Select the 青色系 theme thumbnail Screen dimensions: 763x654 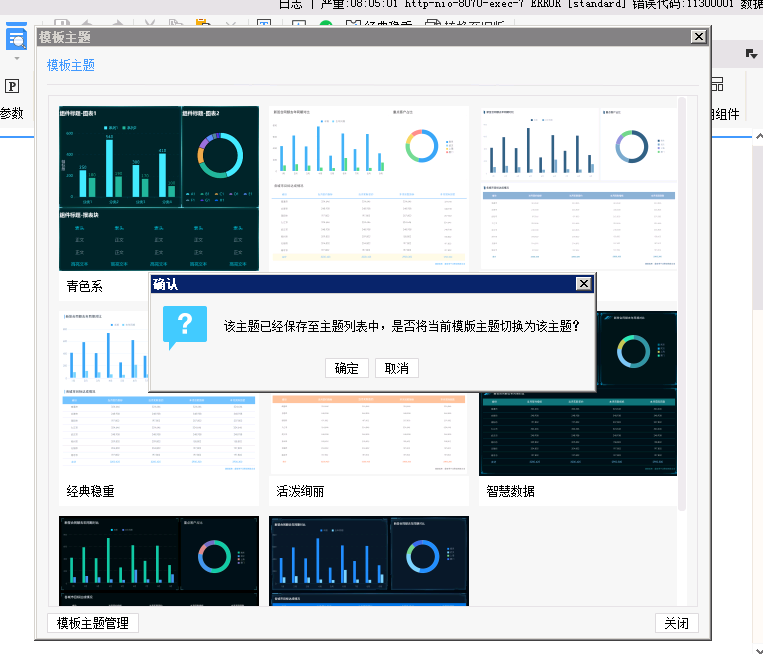[x=159, y=188]
